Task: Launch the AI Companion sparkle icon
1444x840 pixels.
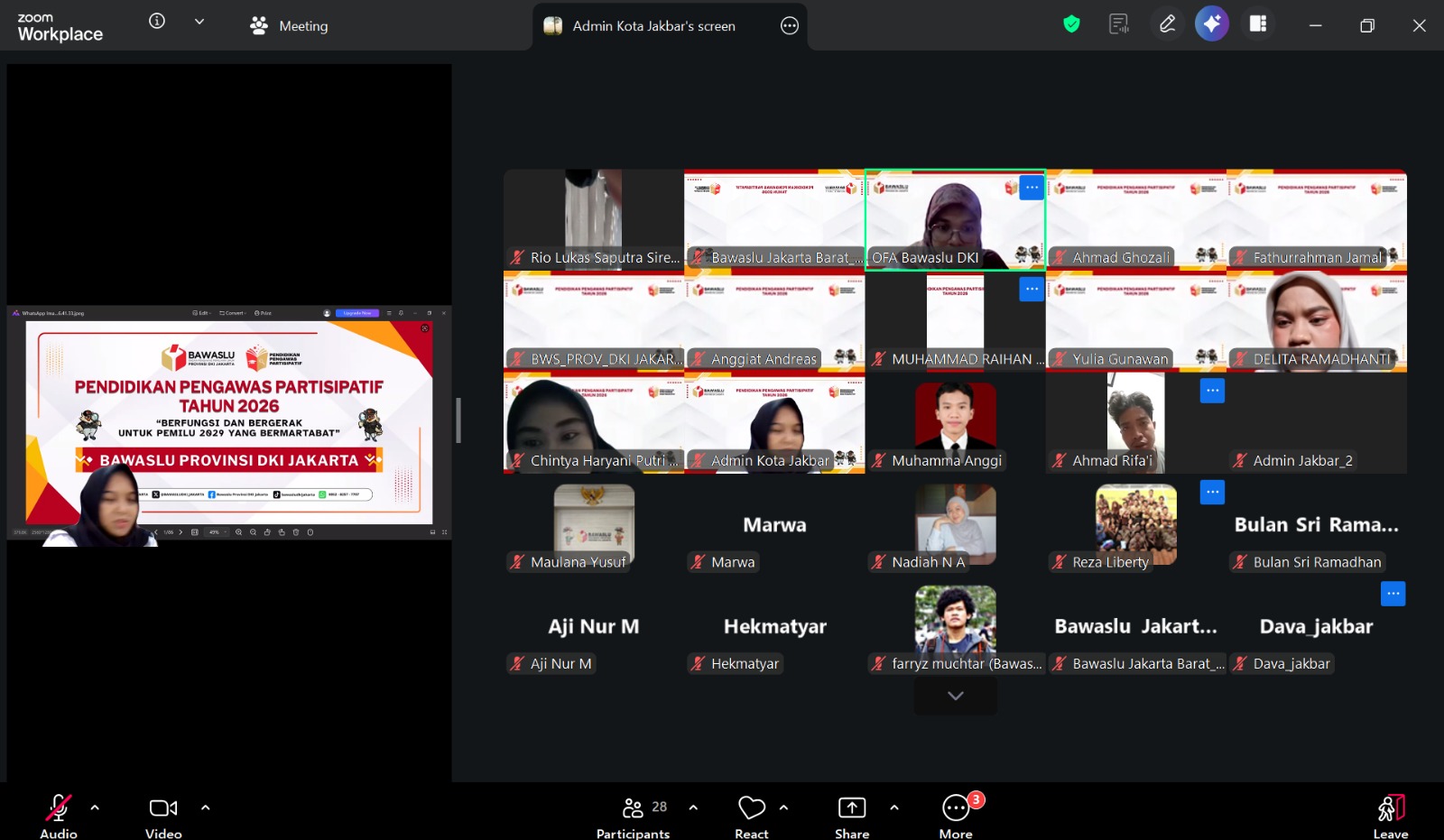Action: pos(1212,24)
